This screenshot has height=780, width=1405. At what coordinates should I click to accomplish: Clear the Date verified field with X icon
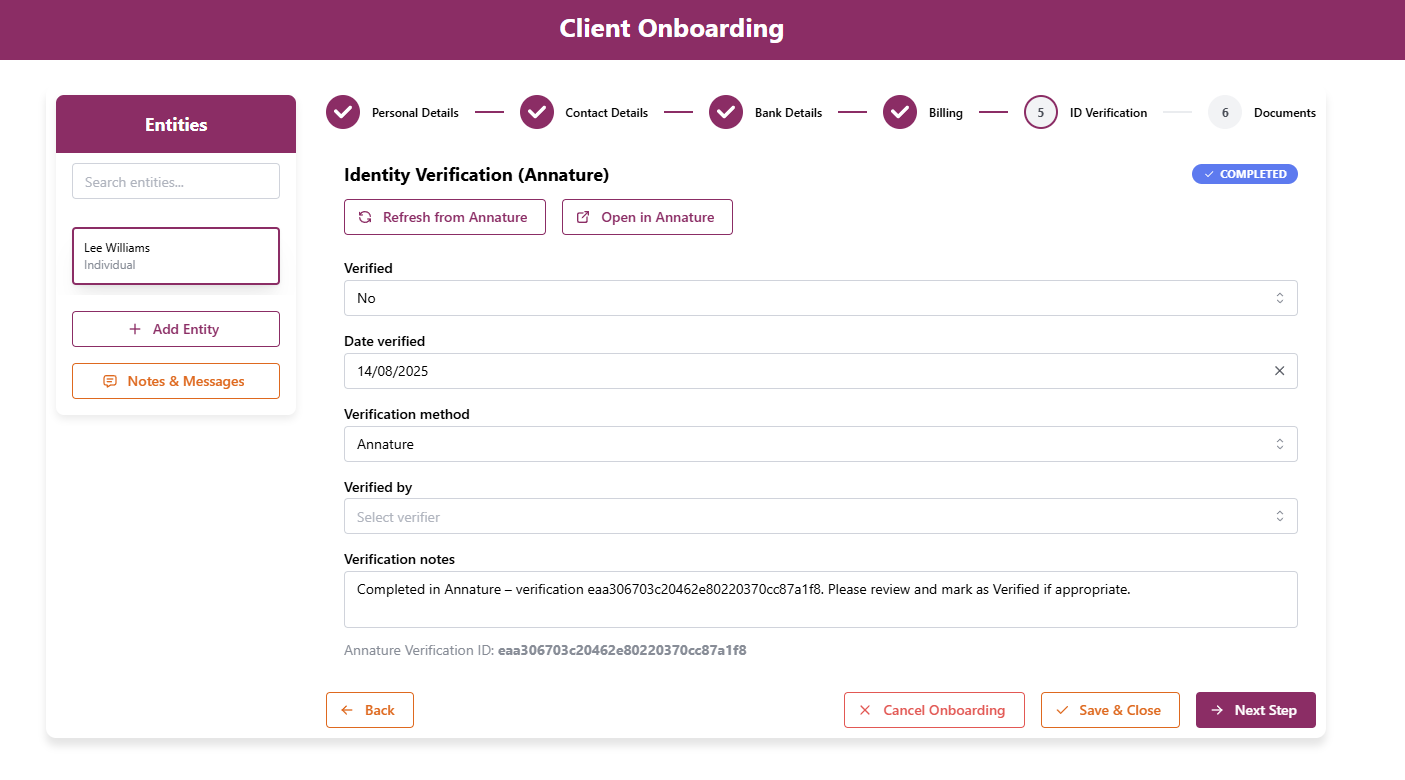[x=1279, y=371]
